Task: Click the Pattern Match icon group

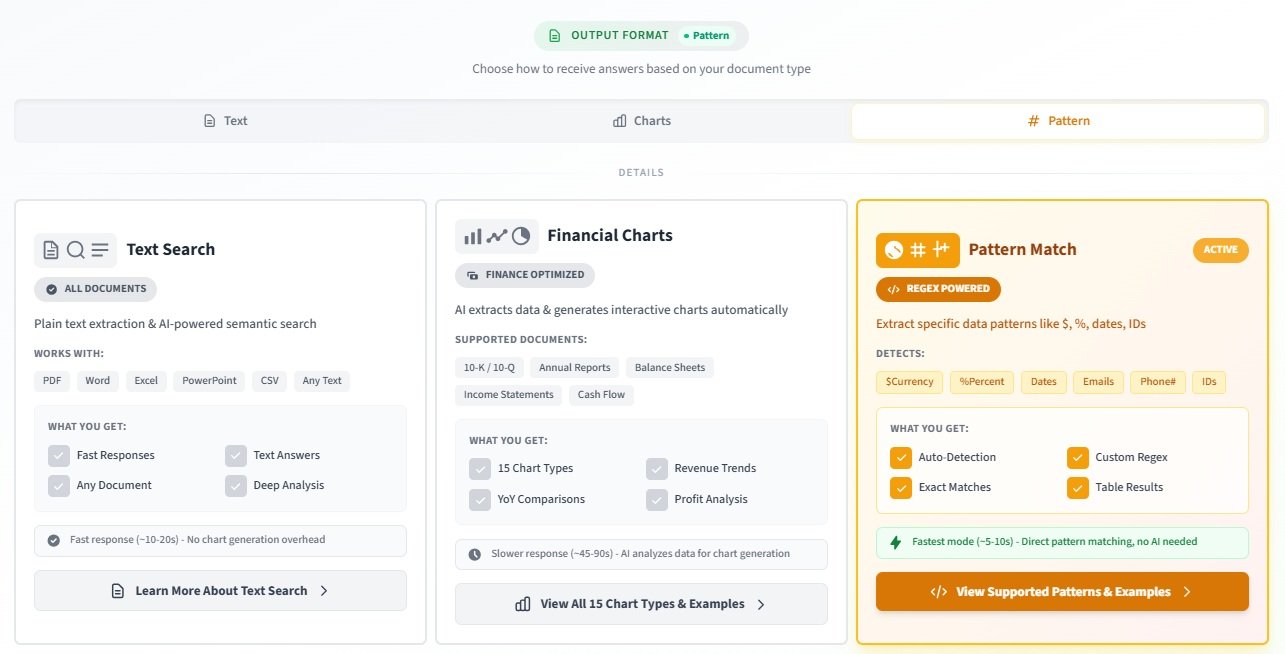Action: pos(917,250)
